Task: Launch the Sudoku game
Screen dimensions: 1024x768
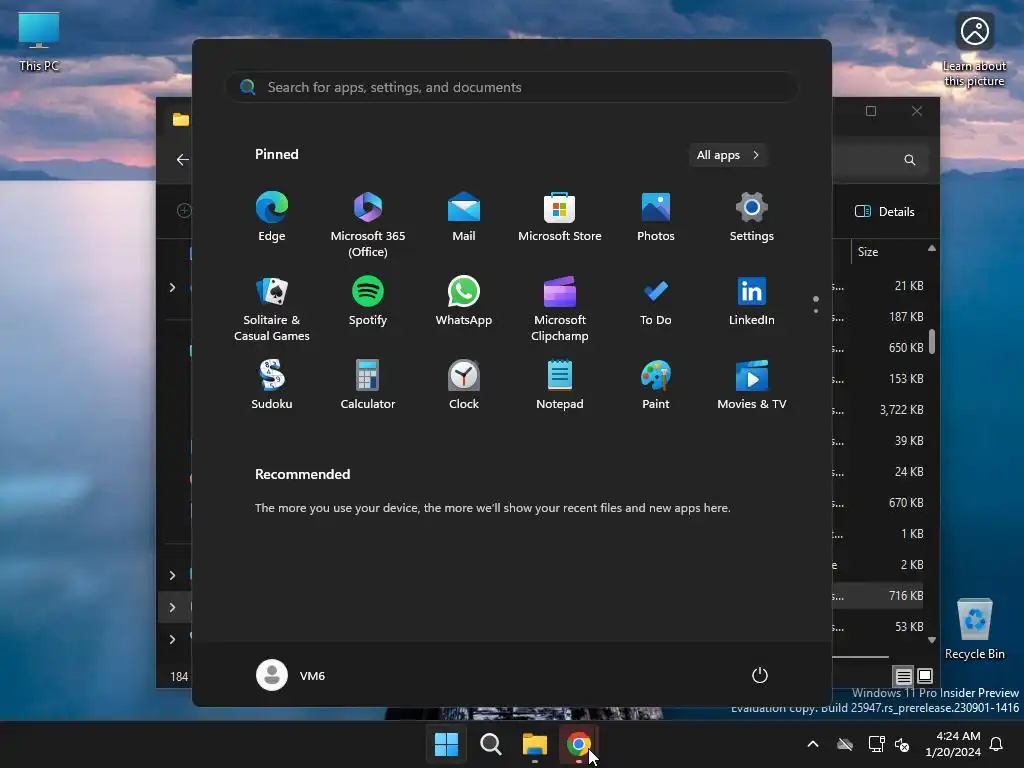Action: [x=272, y=385]
